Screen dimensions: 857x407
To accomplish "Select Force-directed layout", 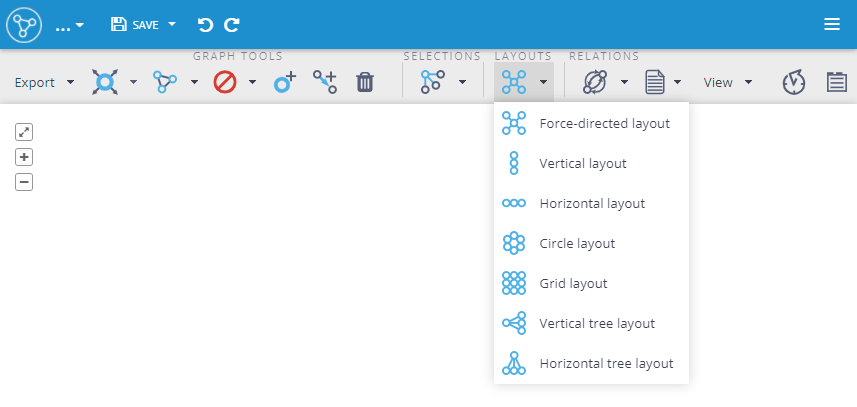I will pos(591,123).
